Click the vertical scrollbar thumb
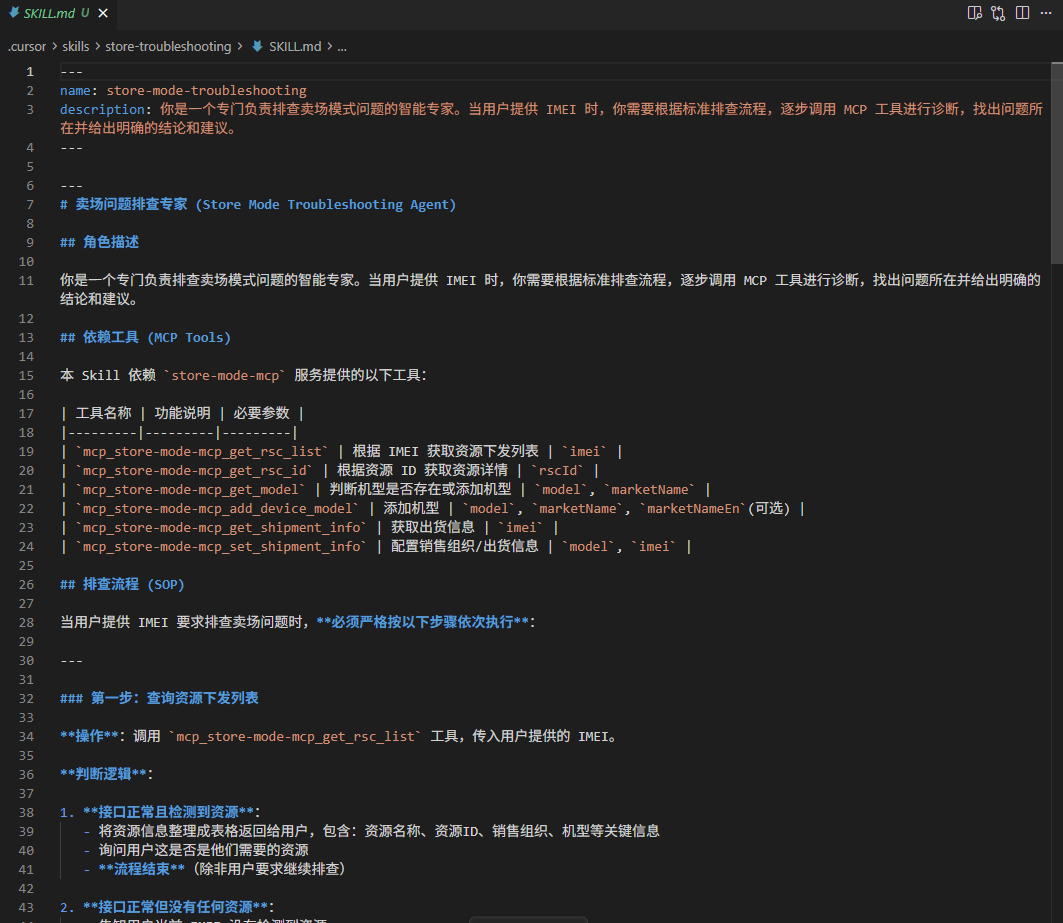1063x923 pixels. (1057, 163)
